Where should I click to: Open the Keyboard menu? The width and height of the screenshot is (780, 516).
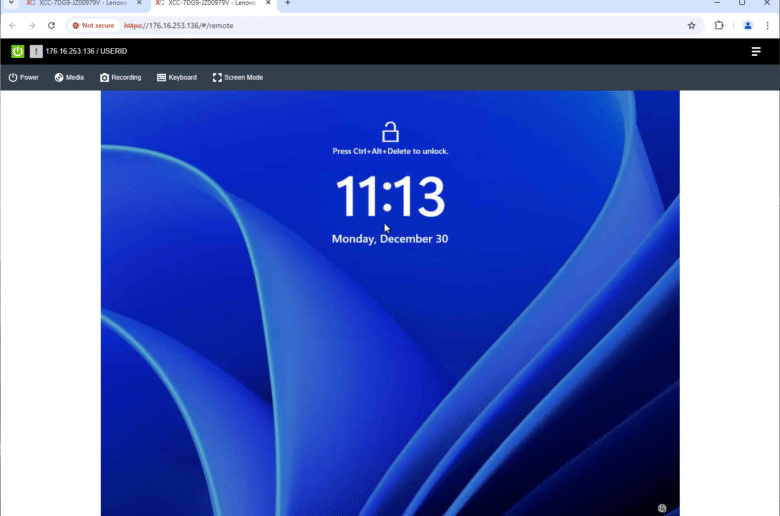(177, 78)
